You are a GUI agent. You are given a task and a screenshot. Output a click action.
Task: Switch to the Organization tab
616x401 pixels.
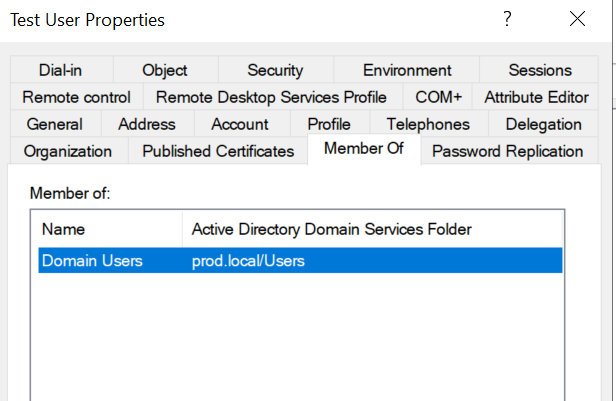(x=68, y=151)
